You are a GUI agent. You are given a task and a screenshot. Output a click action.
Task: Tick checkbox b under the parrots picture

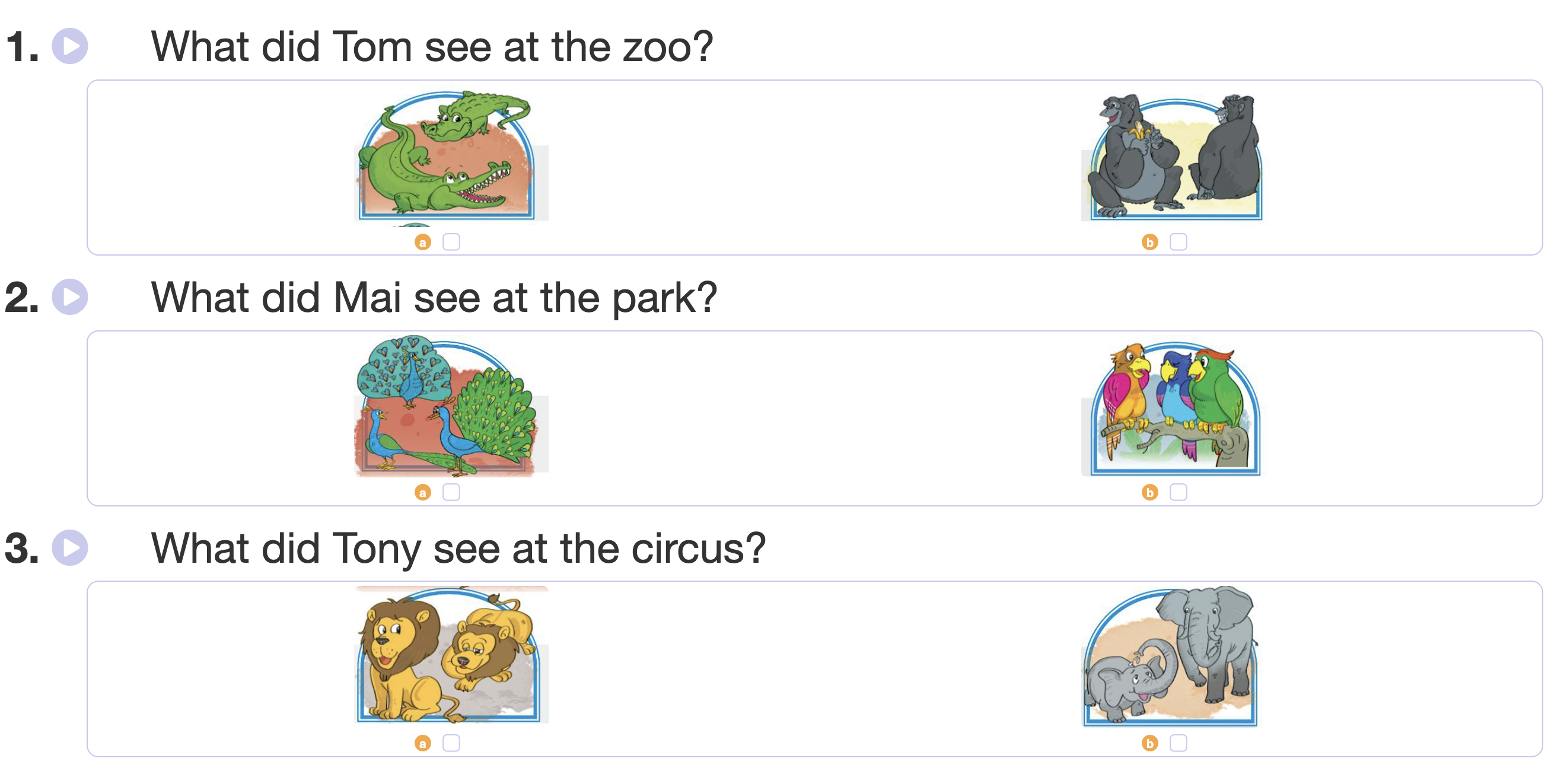click(x=1178, y=492)
